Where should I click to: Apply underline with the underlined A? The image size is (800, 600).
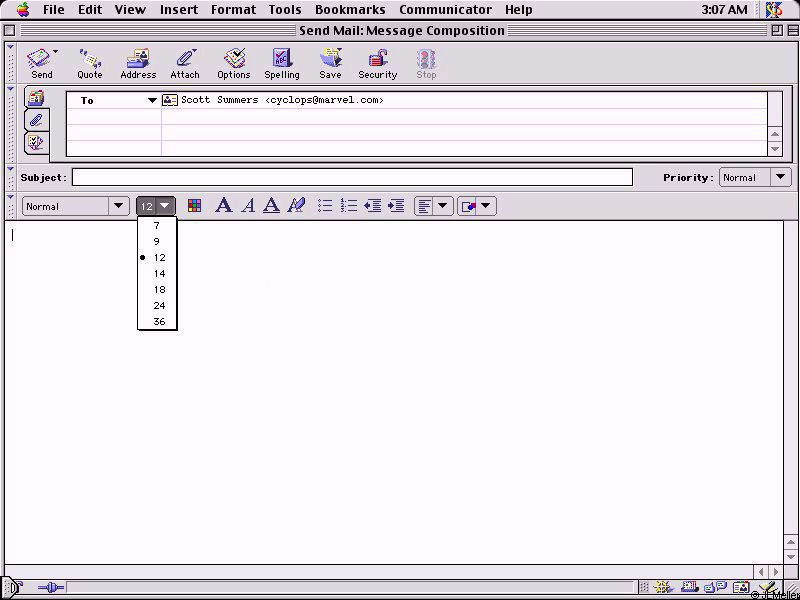tap(271, 206)
